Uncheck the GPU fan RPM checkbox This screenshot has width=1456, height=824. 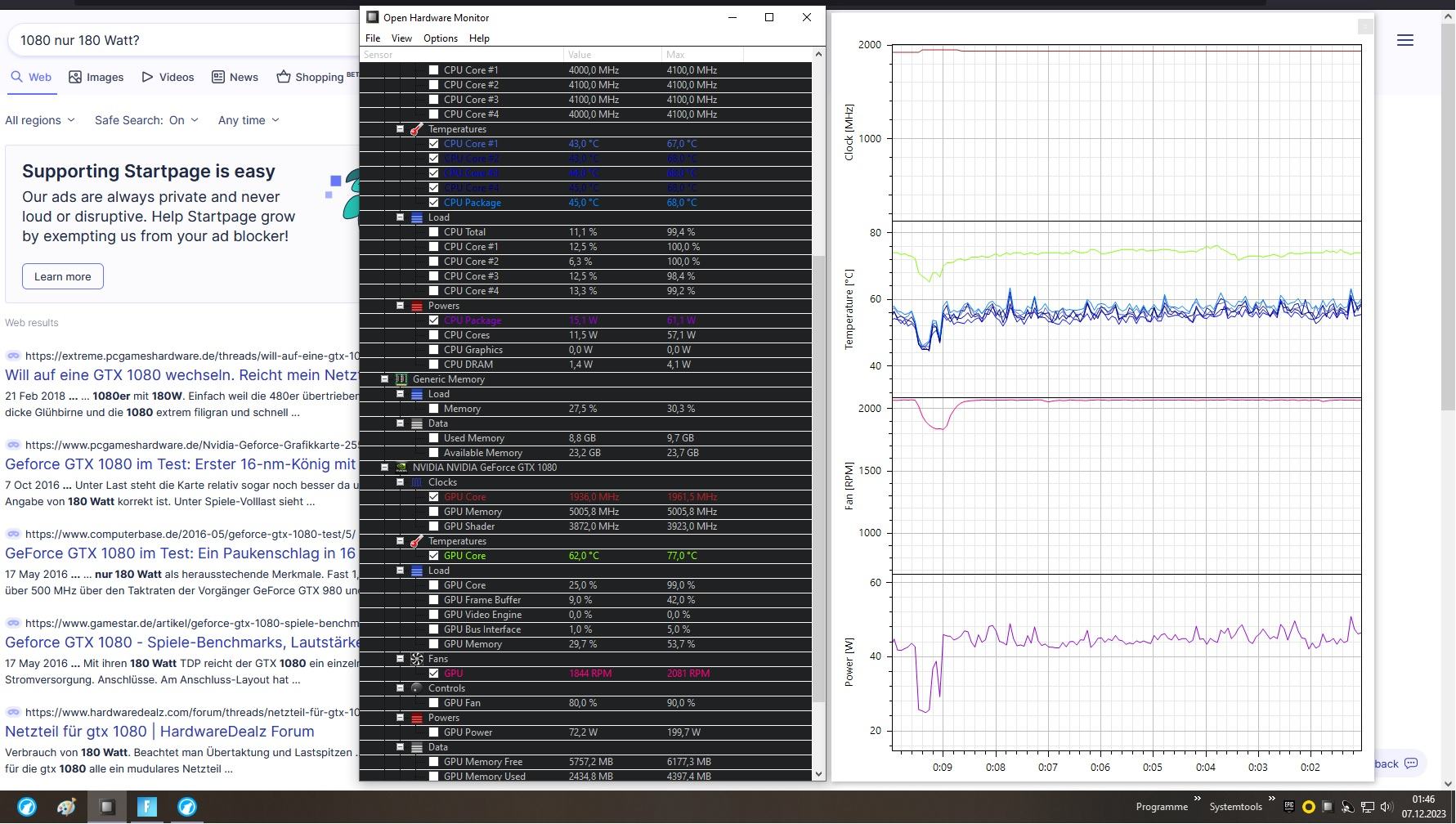434,674
